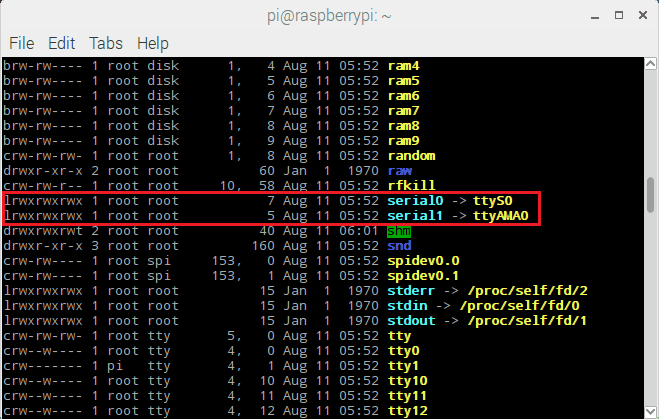Click the vertical scrollbar thumb
Screen dimensions: 659x419
click(651, 195)
